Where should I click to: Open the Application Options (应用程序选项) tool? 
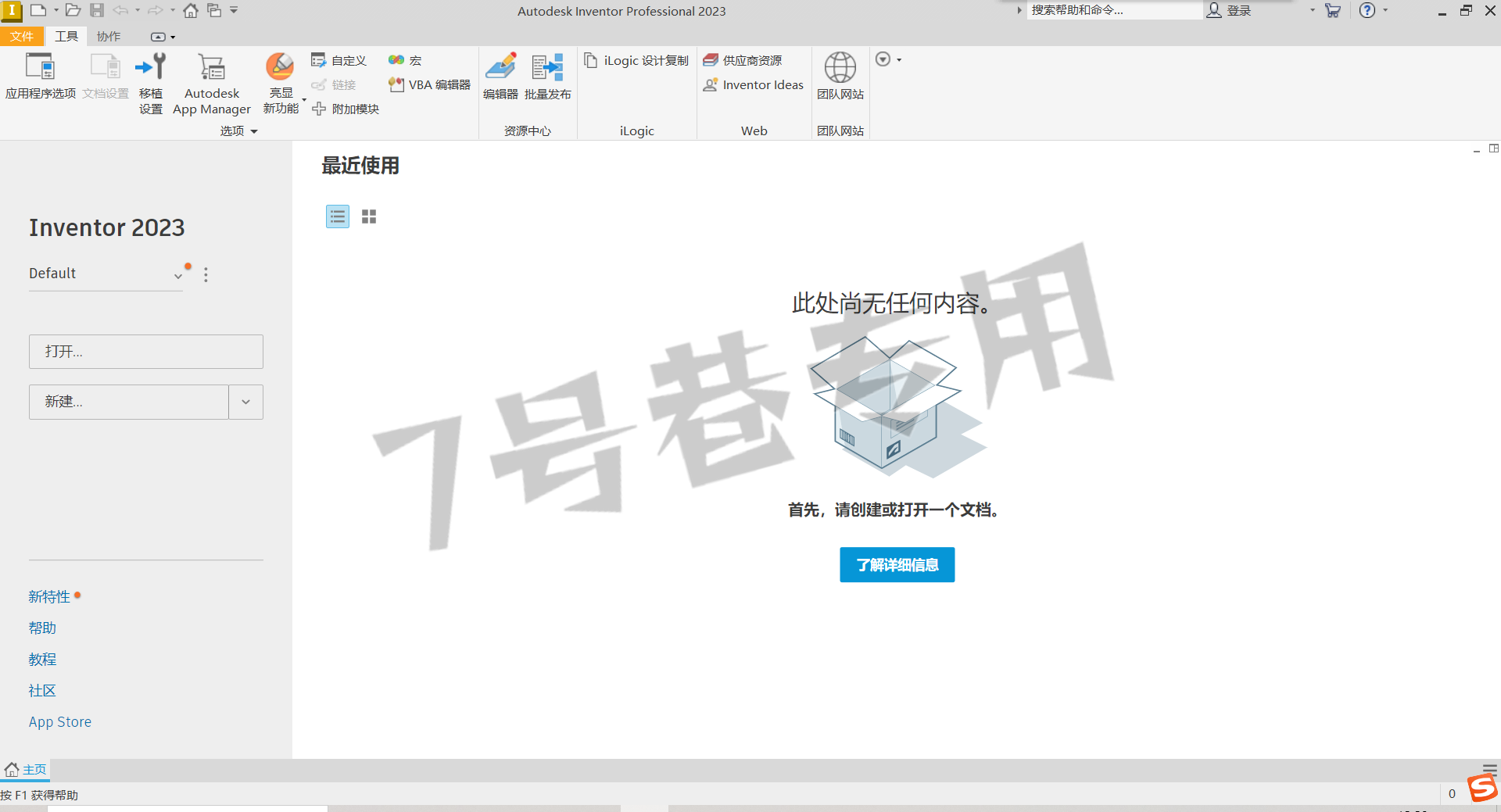(41, 76)
